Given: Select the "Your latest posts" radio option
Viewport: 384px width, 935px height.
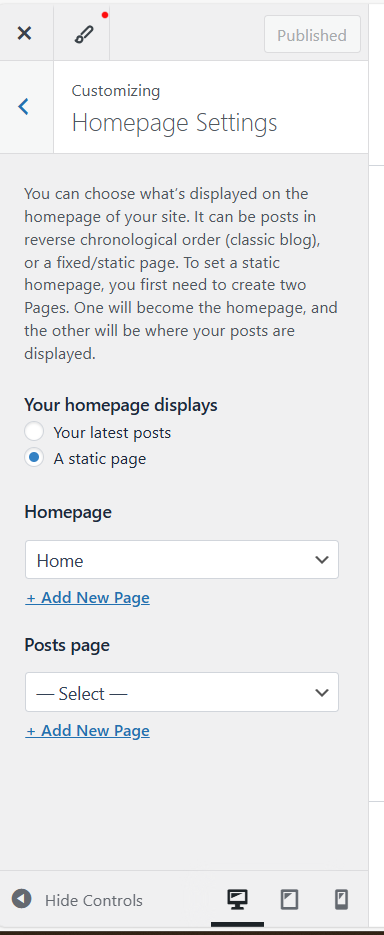Looking at the screenshot, I should 34,432.
